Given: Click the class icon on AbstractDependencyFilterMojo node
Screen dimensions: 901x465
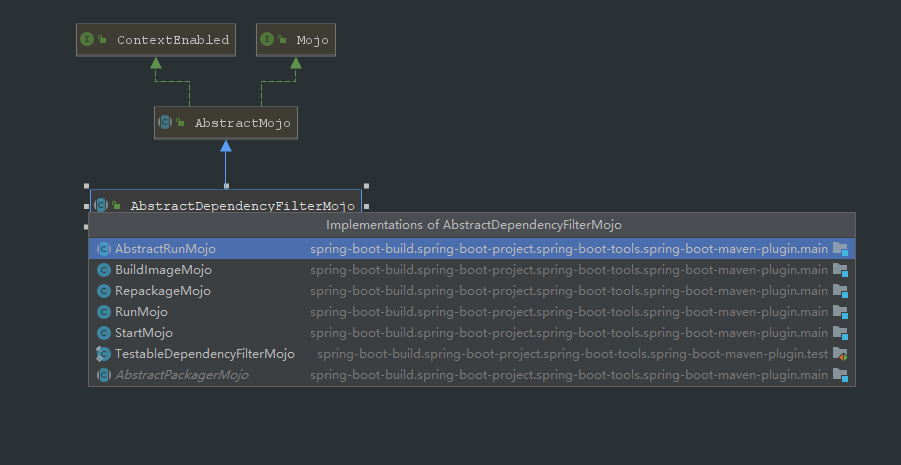Looking at the screenshot, I should [101, 205].
